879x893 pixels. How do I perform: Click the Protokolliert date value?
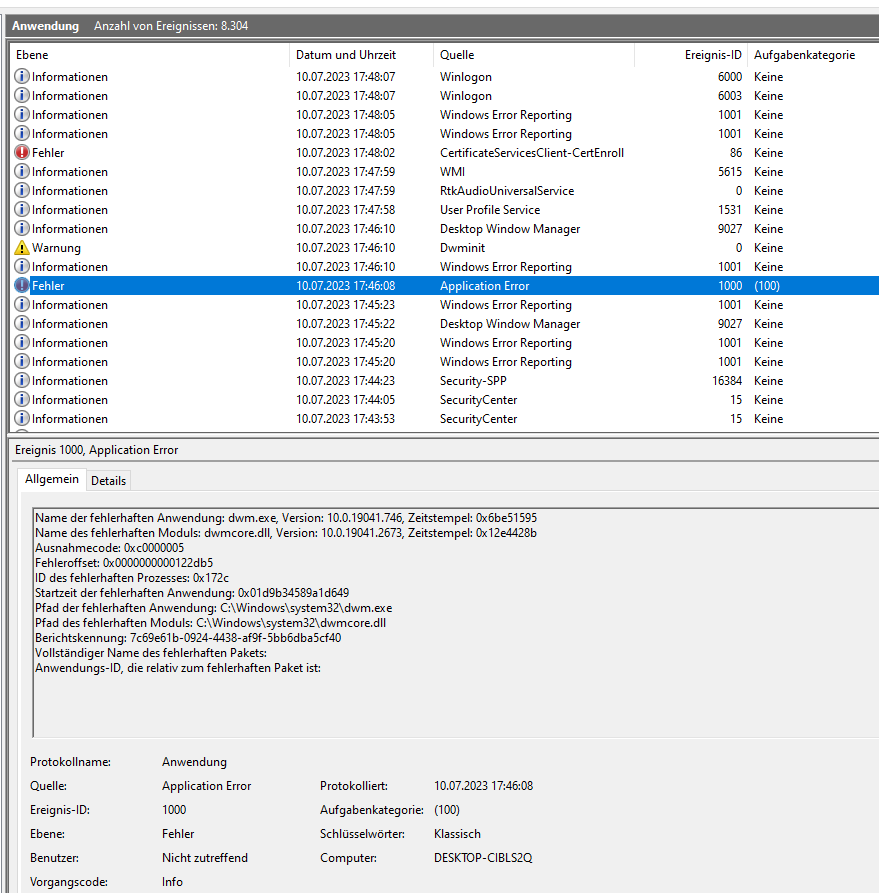coord(483,786)
